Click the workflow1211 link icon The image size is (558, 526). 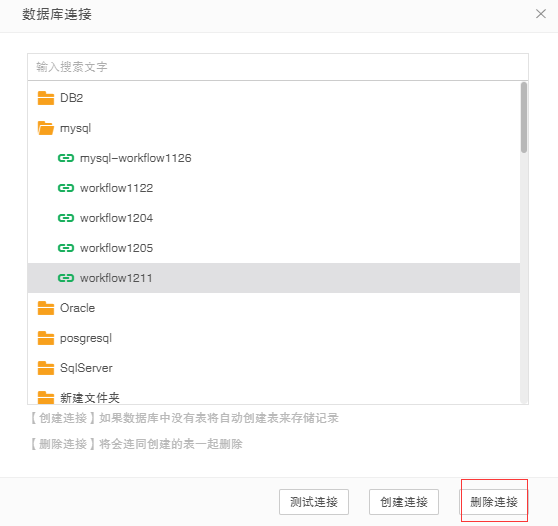click(66, 278)
